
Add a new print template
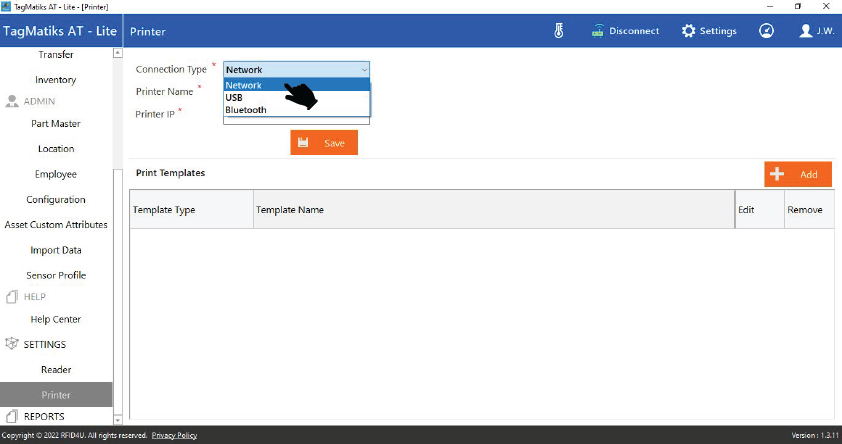(798, 174)
